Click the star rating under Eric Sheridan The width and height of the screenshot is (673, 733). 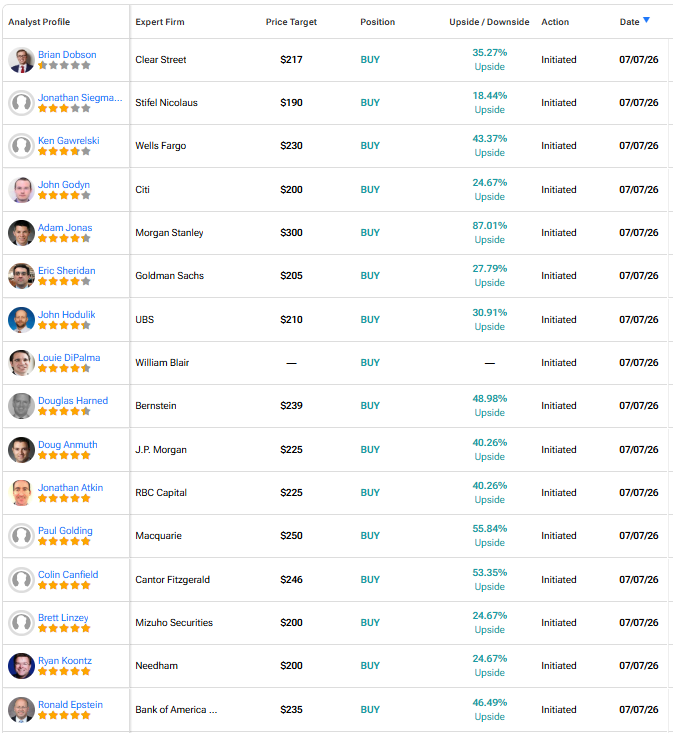coord(64,281)
